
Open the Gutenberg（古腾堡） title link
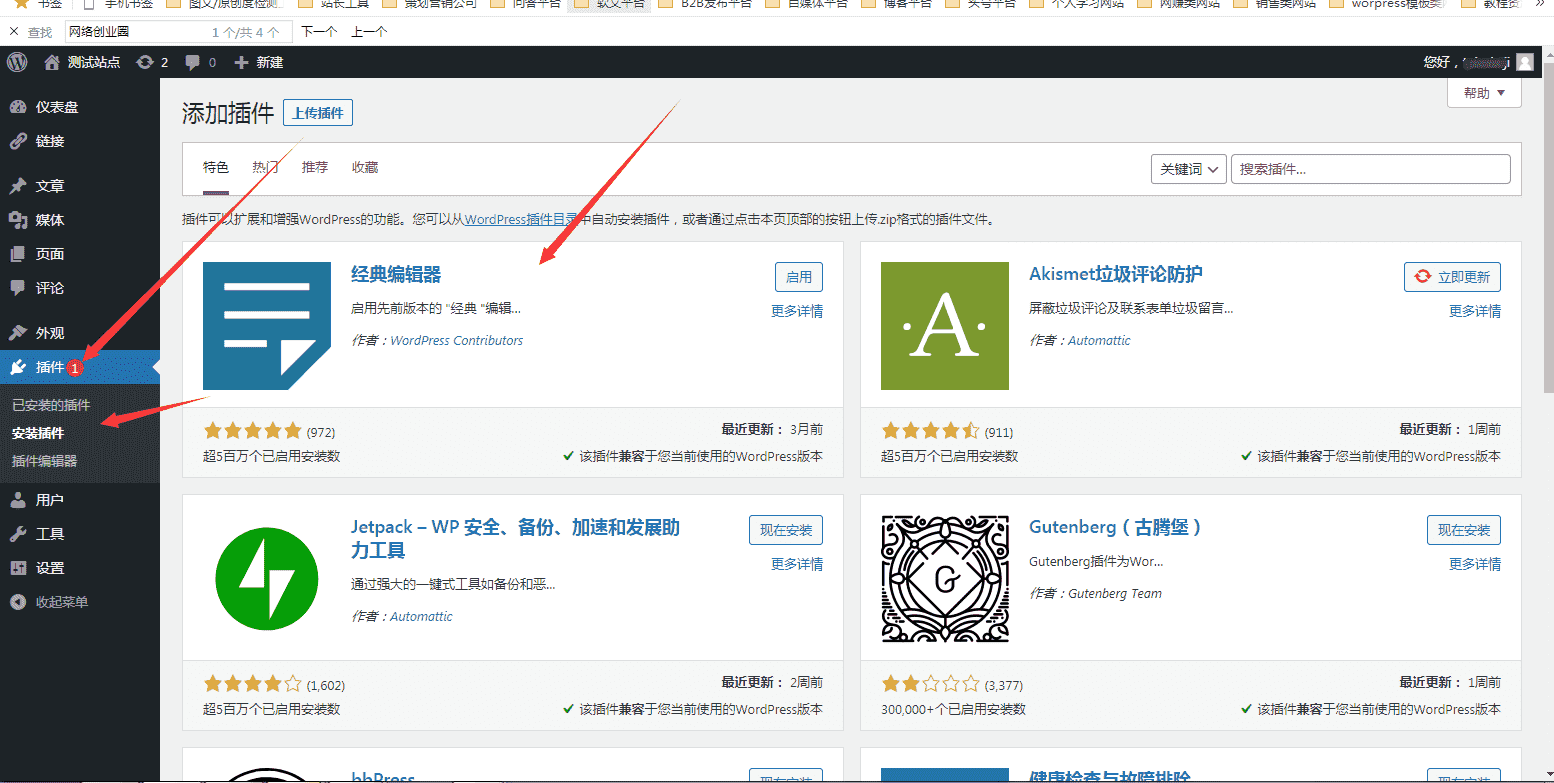1116,527
